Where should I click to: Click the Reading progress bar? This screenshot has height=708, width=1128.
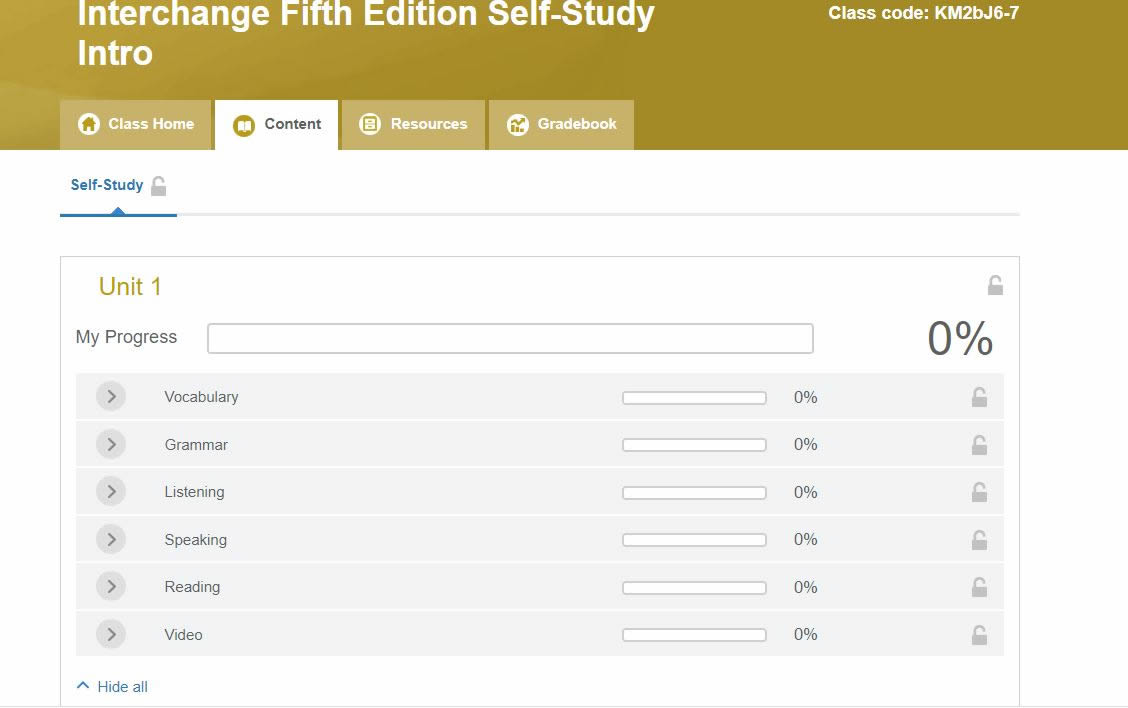click(694, 588)
